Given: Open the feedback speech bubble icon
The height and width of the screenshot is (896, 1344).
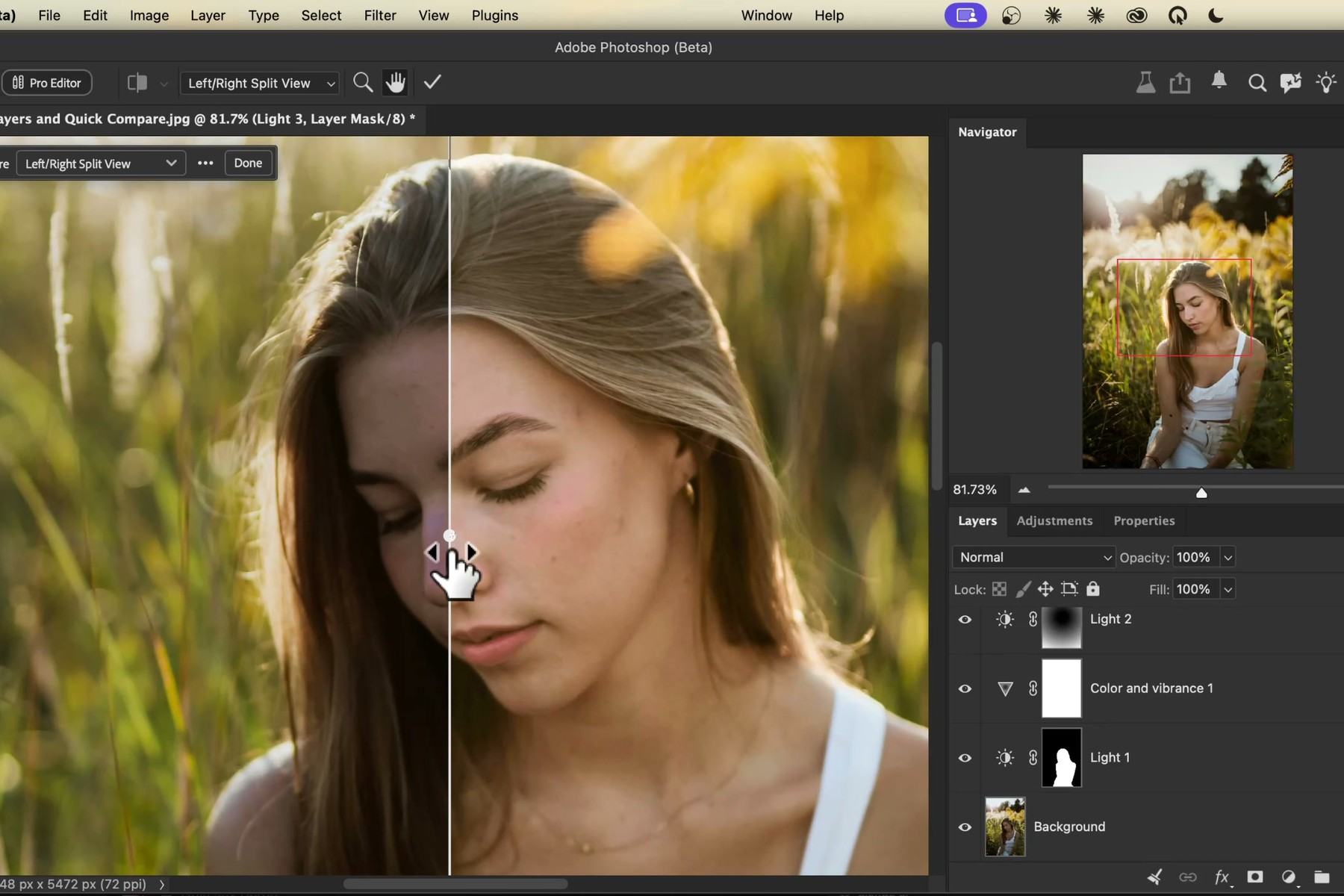Looking at the screenshot, I should click(1290, 83).
